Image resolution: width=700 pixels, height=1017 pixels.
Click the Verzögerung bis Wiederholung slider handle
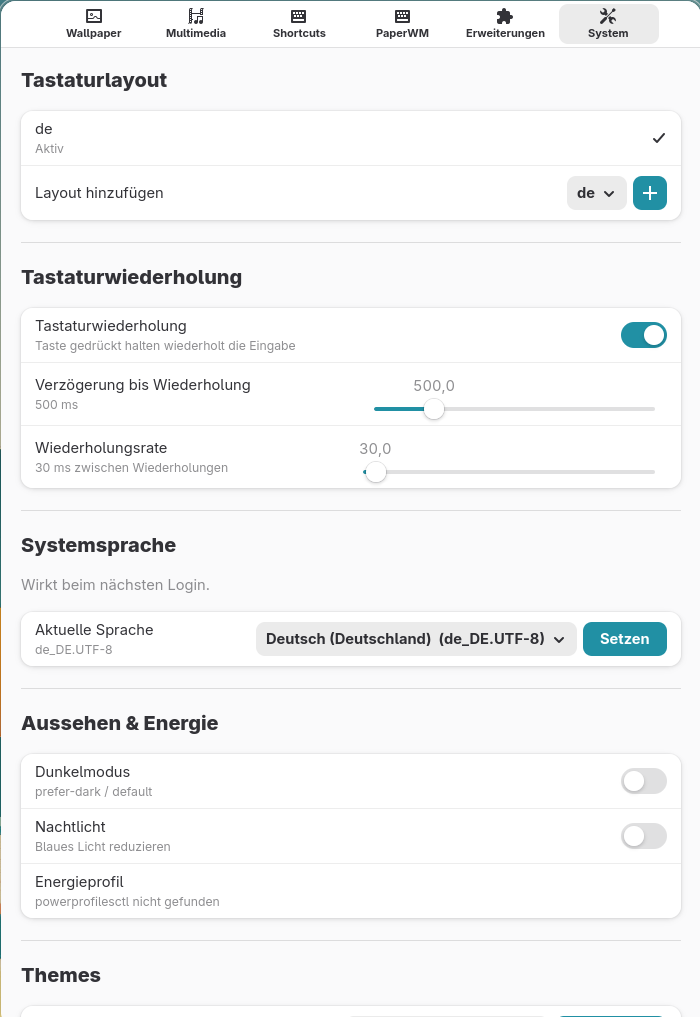(x=434, y=408)
